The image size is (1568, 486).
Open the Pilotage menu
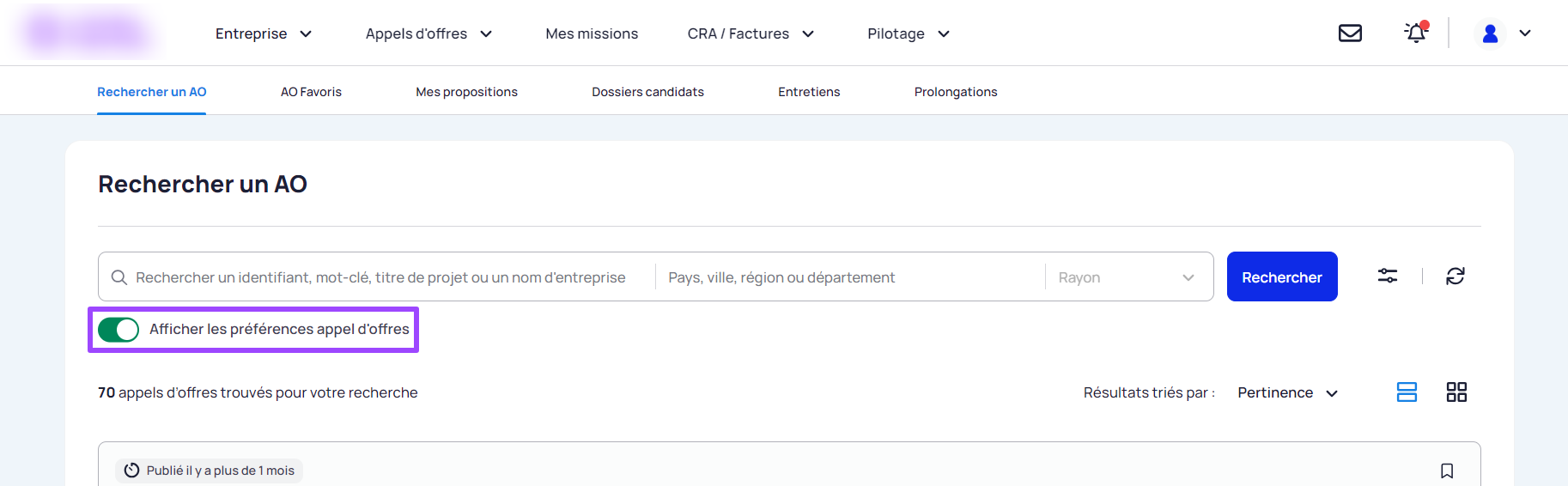908,33
